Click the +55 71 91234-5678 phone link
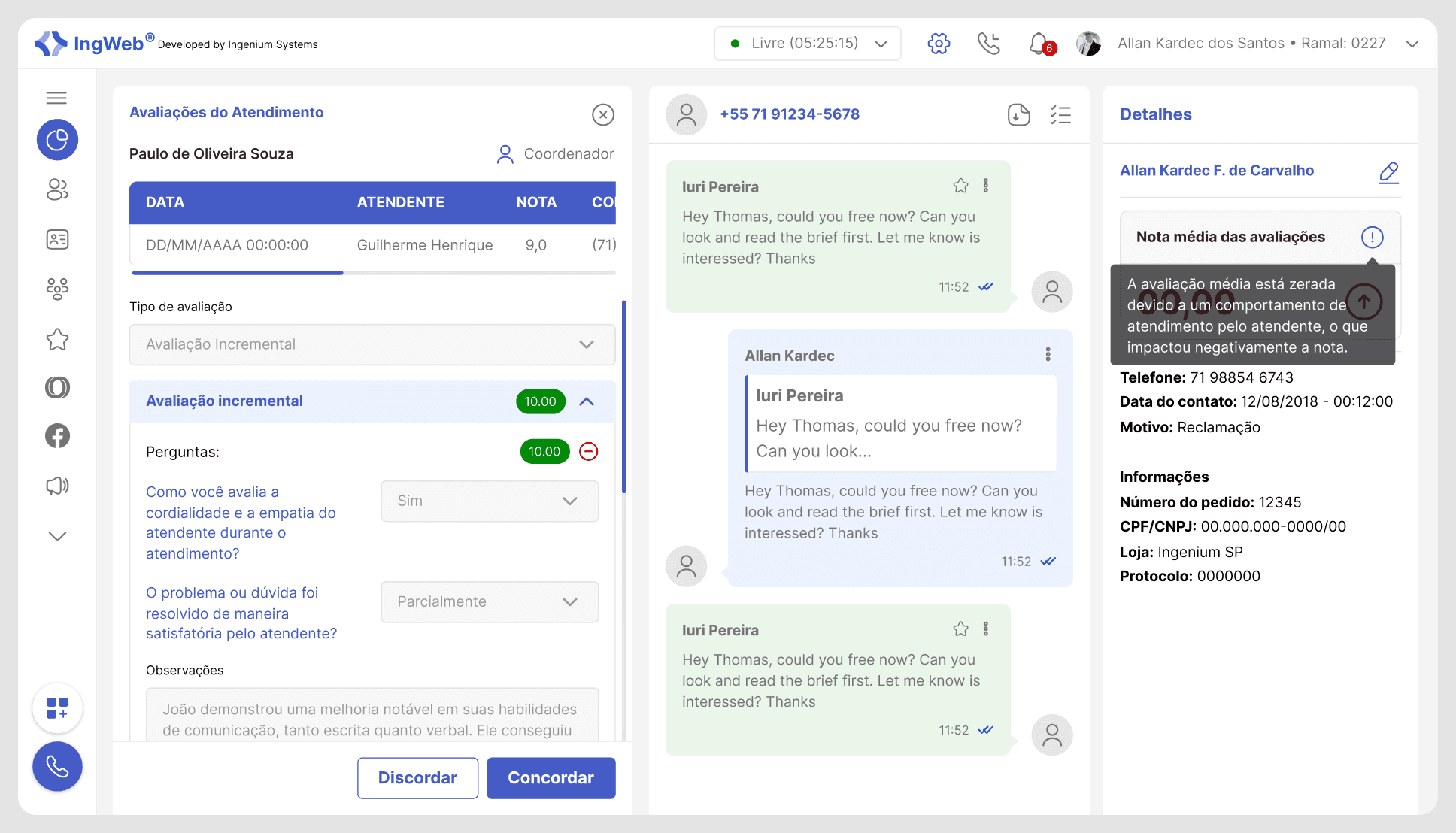Image resolution: width=1456 pixels, height=833 pixels. [x=790, y=114]
